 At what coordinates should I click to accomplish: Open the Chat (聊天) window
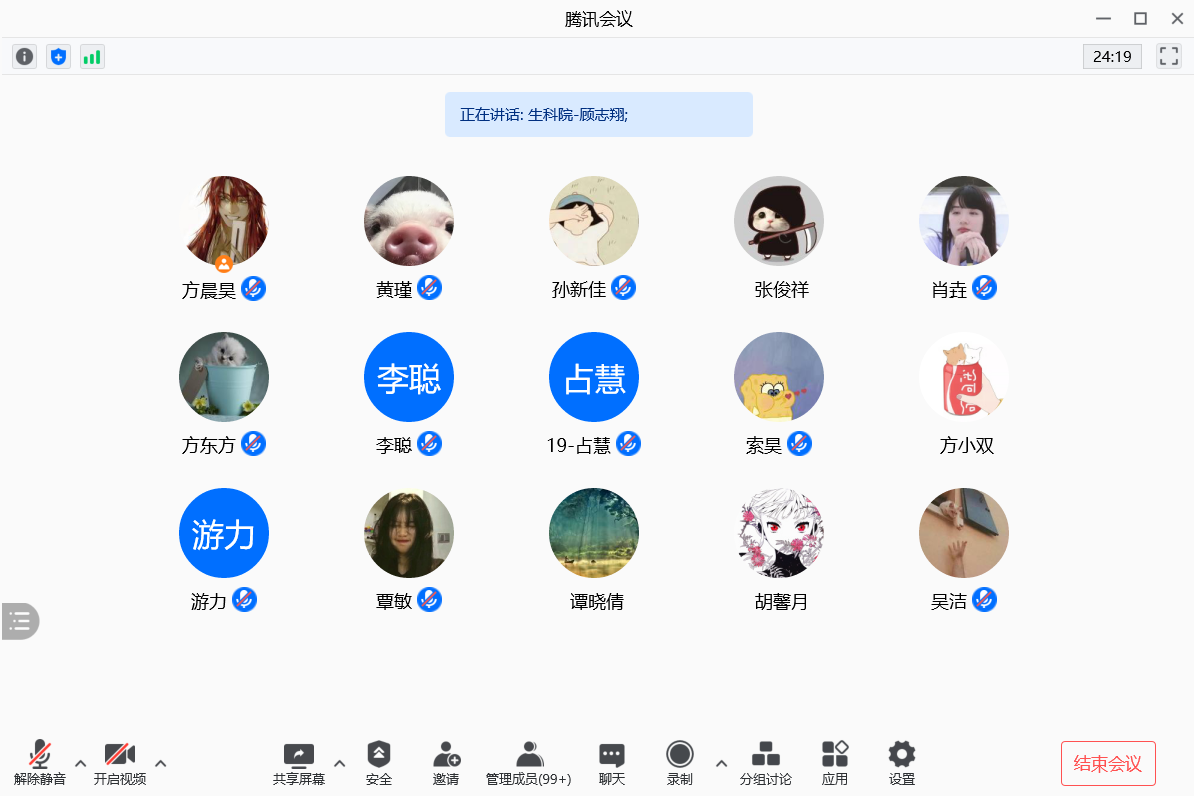tap(612, 764)
